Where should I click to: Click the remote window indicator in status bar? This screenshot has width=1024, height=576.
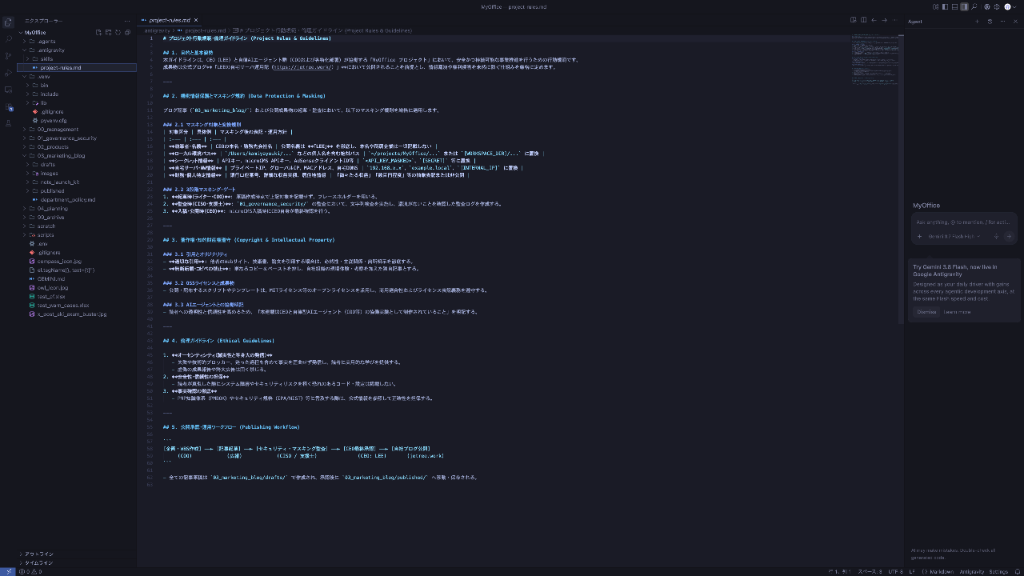[7, 571]
